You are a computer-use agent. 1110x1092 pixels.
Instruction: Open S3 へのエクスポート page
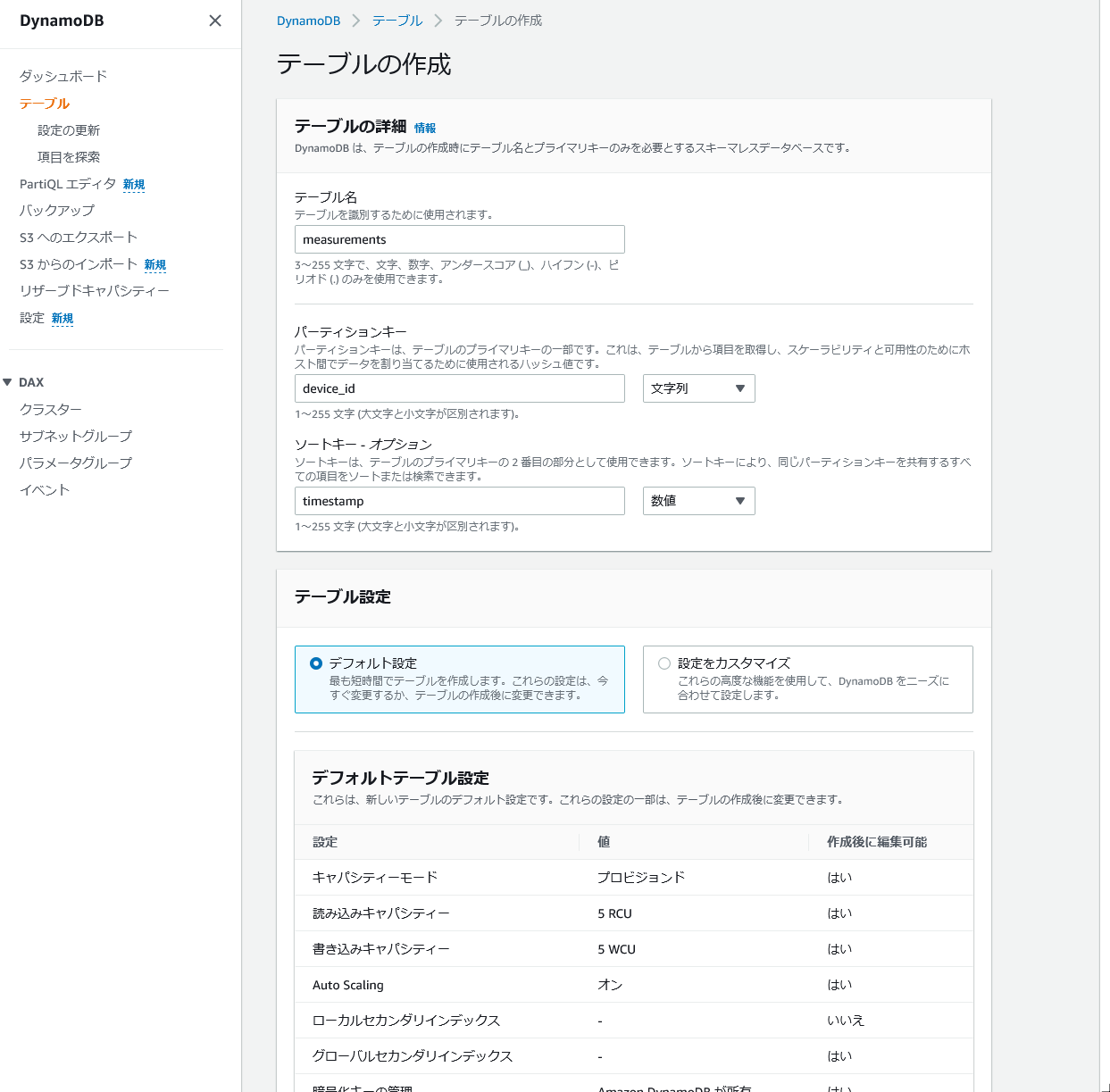click(x=79, y=238)
